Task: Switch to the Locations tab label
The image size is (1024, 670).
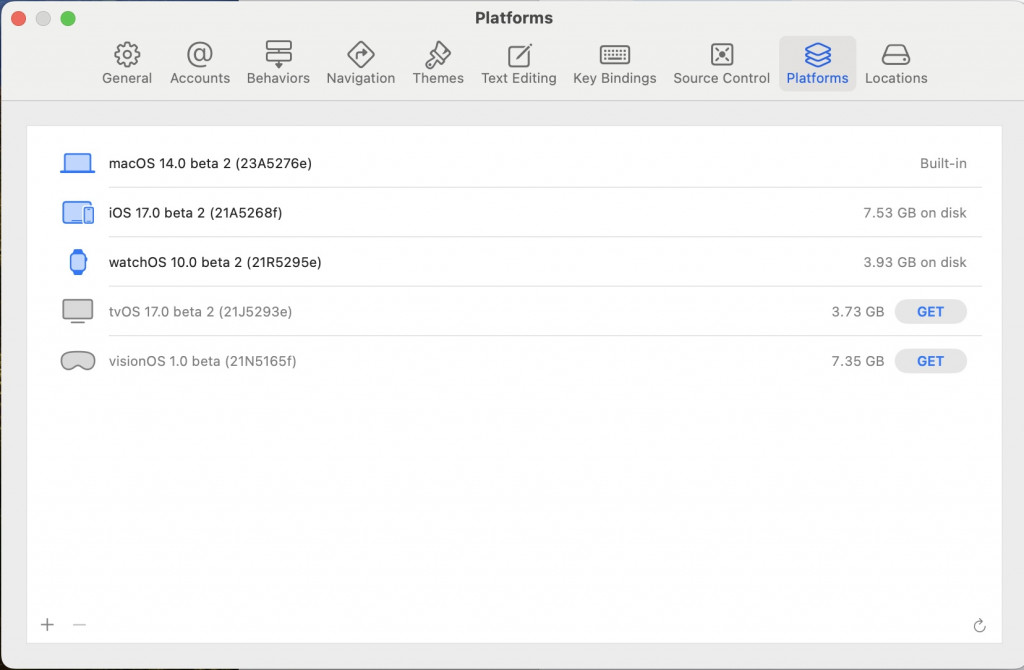Action: click(x=896, y=78)
